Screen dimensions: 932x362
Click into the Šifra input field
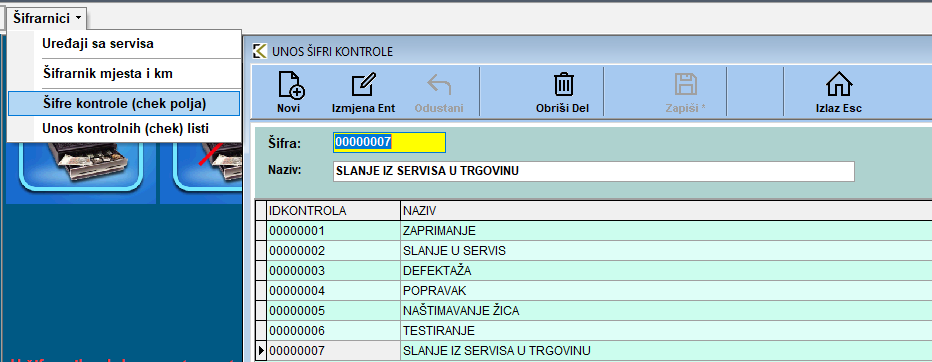click(x=389, y=142)
